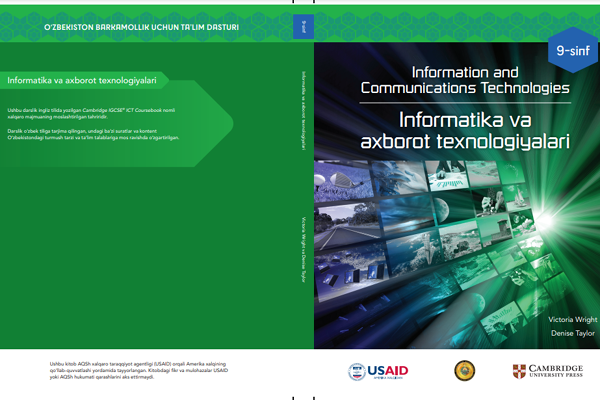This screenshot has height=400, width=600.
Task: Click the Cambridge University Press shield logo
Action: (520, 371)
